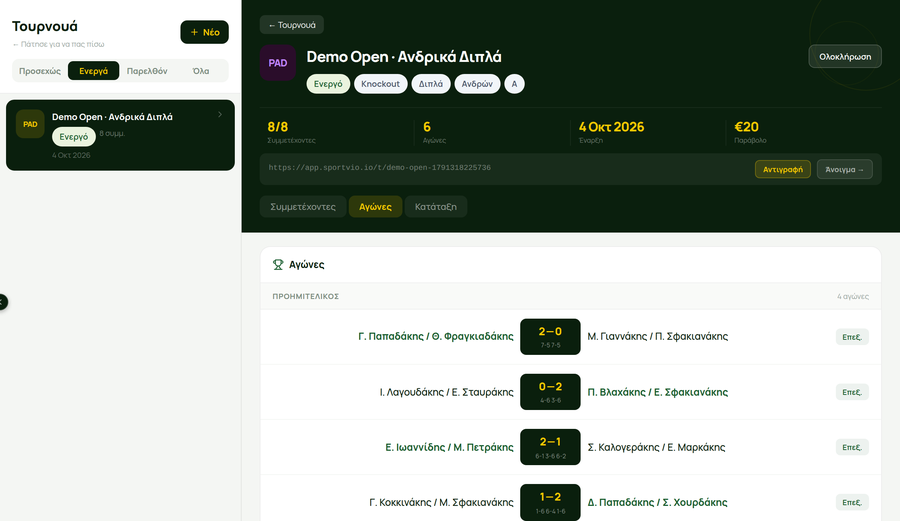Viewport: 900px width, 521px height.
Task: Edit the Κοκκινάκης / Σφακιανάκης match
Action: click(x=852, y=502)
